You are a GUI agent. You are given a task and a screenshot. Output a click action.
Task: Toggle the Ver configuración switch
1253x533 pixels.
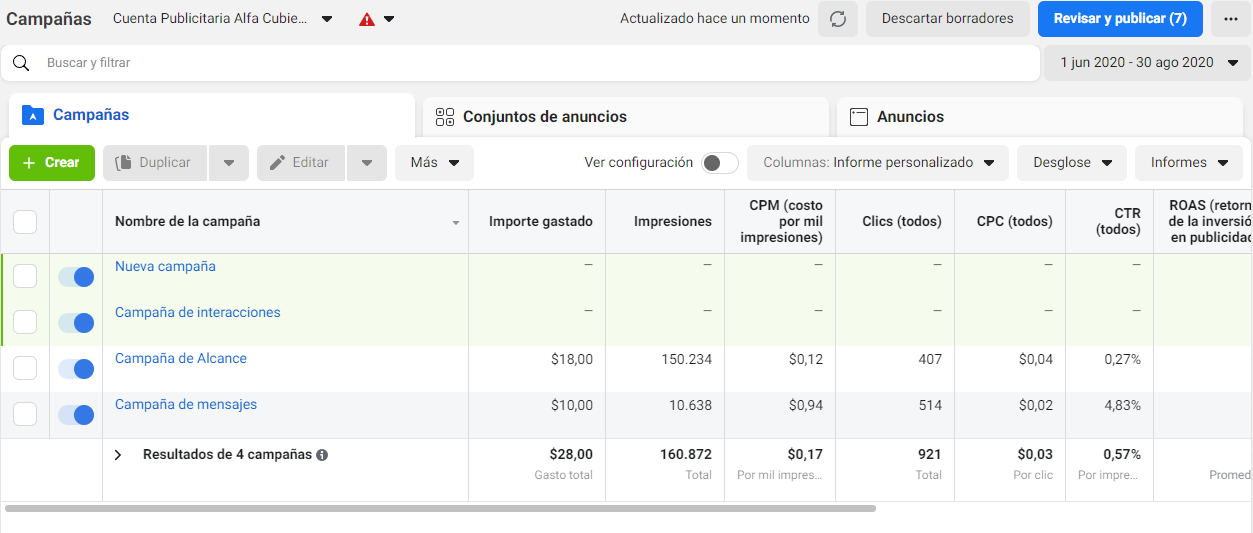(719, 163)
